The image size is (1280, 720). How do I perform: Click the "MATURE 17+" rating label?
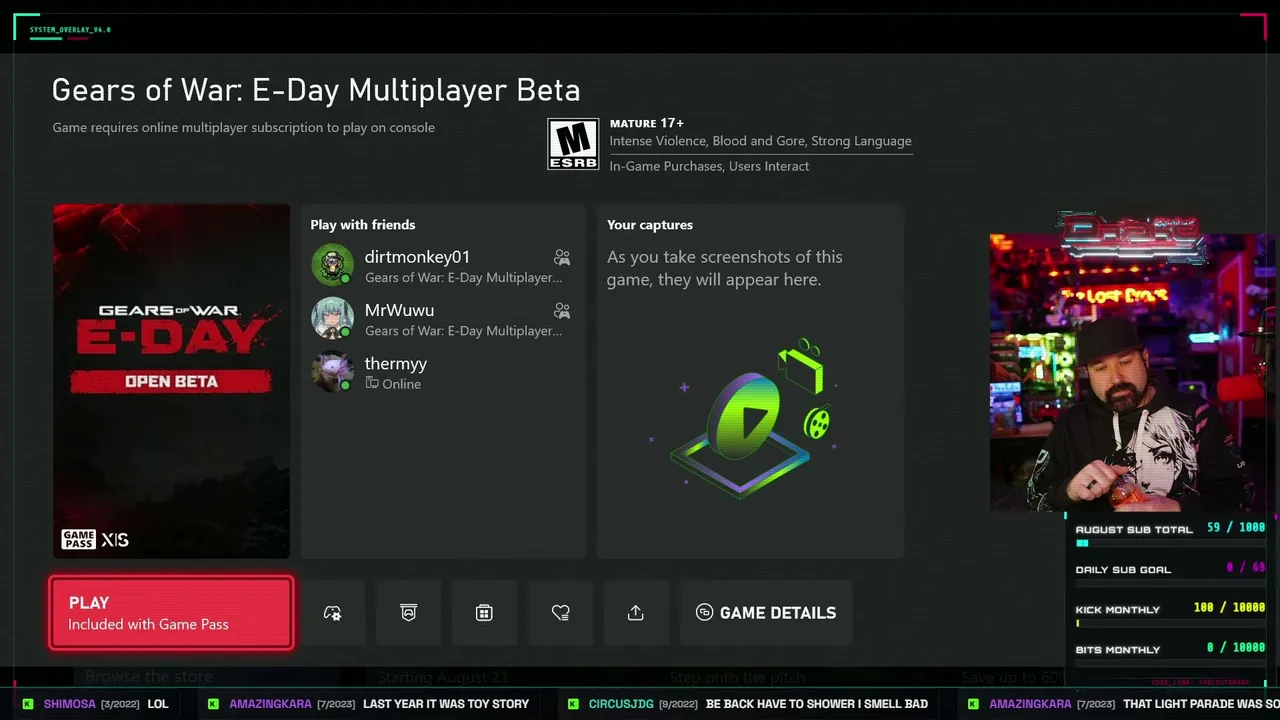[647, 123]
